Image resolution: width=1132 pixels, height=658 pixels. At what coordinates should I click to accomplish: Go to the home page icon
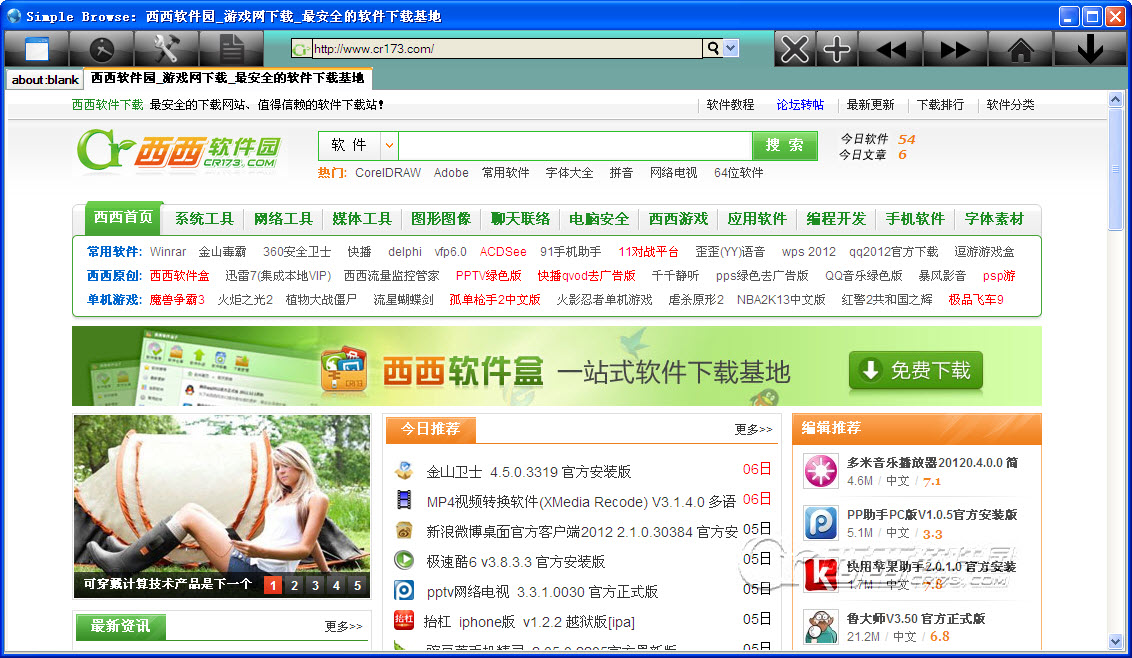tap(1020, 49)
